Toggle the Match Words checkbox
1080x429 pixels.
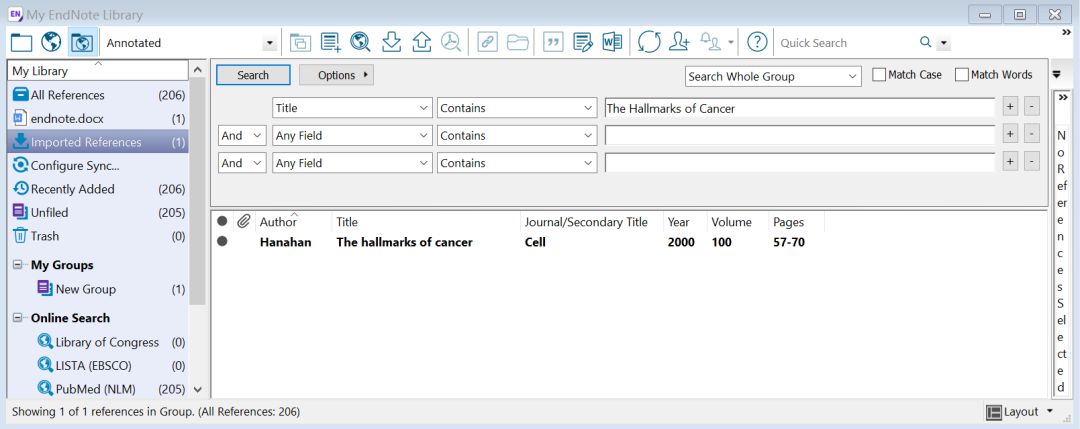(x=962, y=75)
